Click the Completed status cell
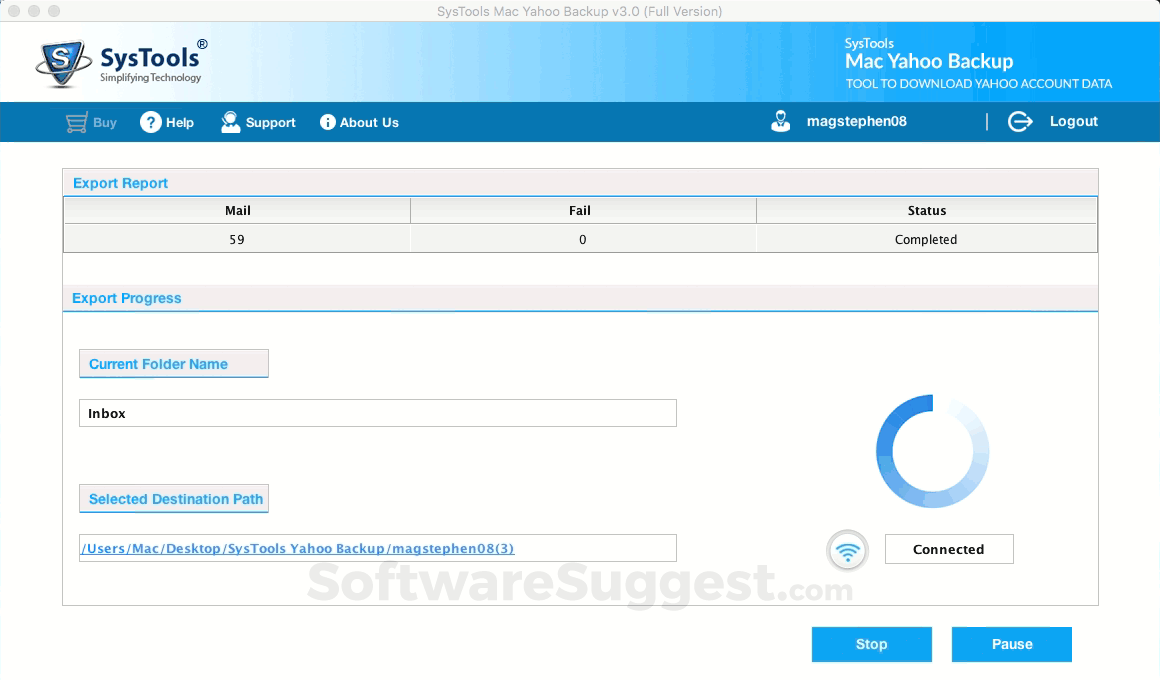Image resolution: width=1160 pixels, height=680 pixels. [926, 240]
